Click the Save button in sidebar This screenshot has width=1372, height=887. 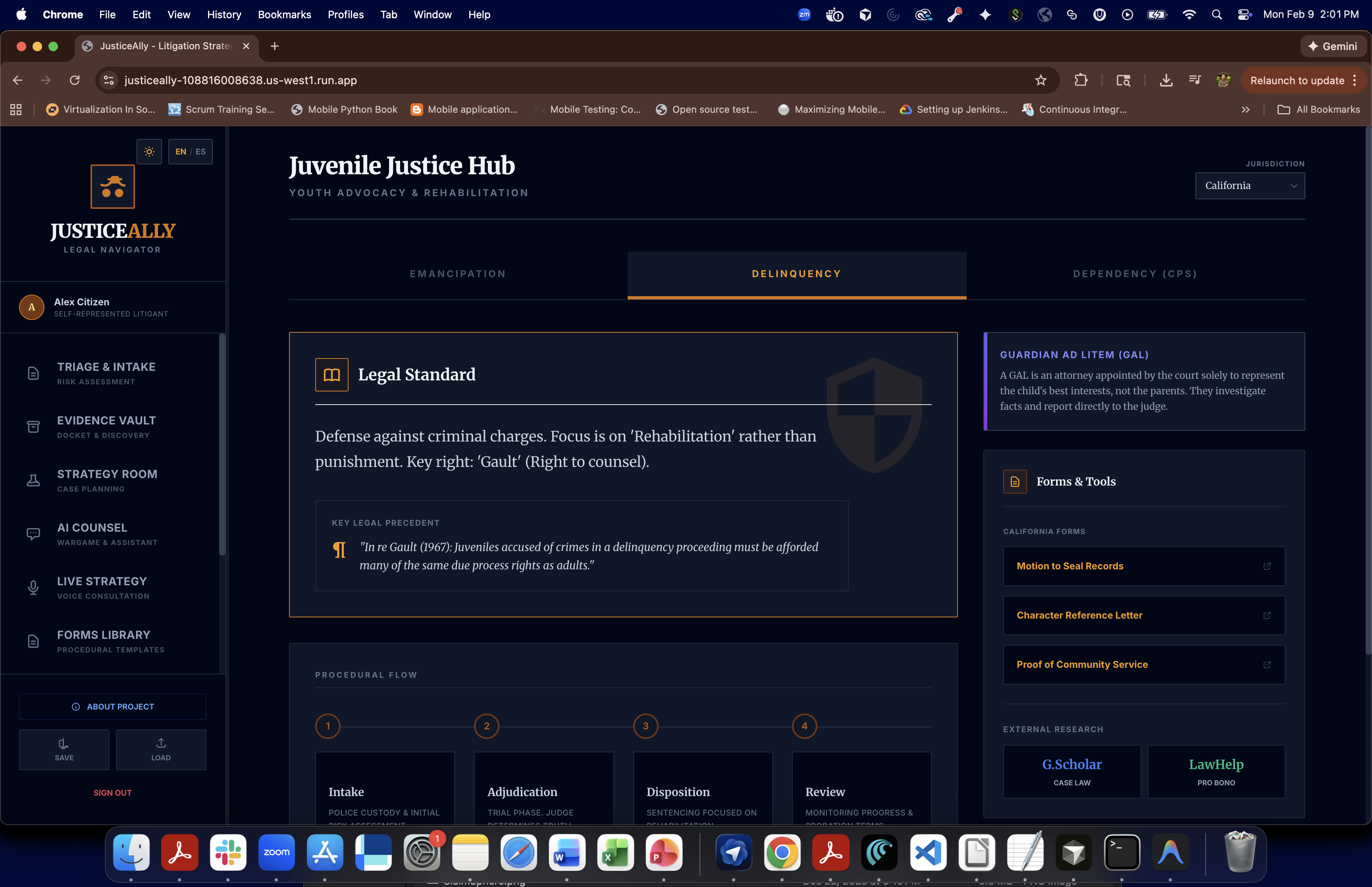(x=64, y=749)
